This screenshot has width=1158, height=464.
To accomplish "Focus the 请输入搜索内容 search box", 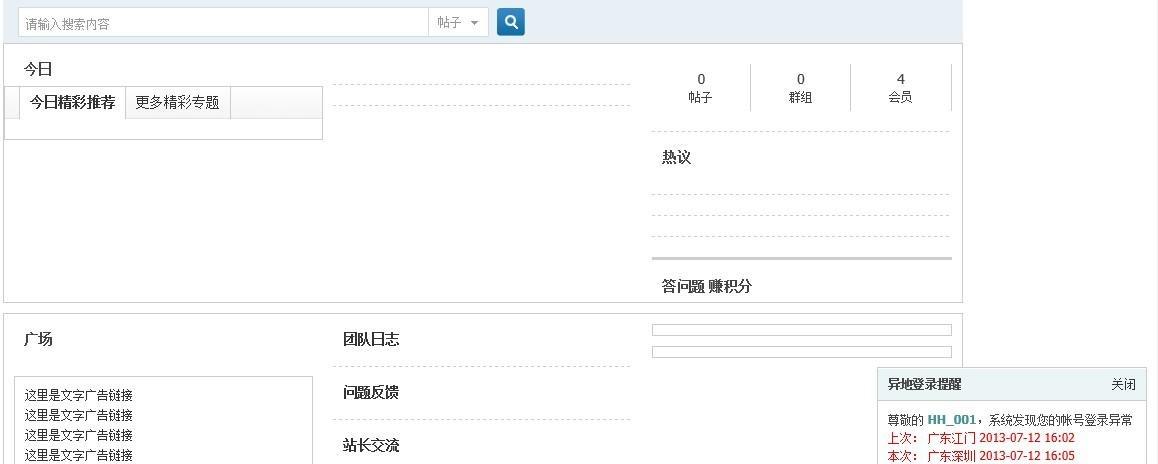I will pos(223,23).
